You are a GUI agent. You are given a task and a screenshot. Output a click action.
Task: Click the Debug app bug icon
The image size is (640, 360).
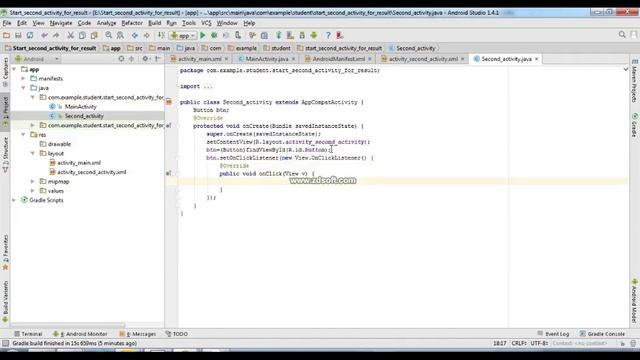pyautogui.click(x=214, y=36)
